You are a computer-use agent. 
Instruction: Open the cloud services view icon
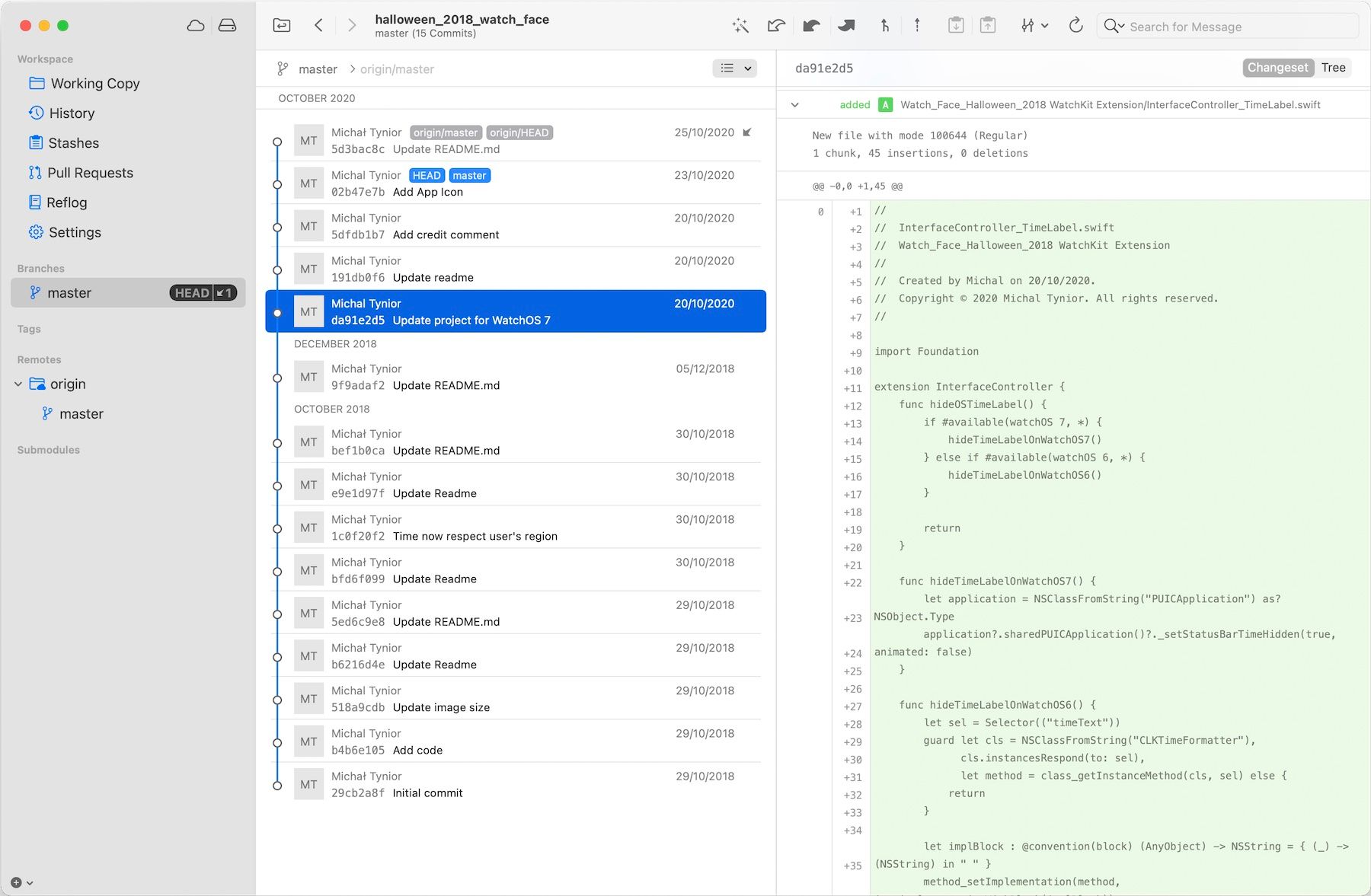click(196, 26)
